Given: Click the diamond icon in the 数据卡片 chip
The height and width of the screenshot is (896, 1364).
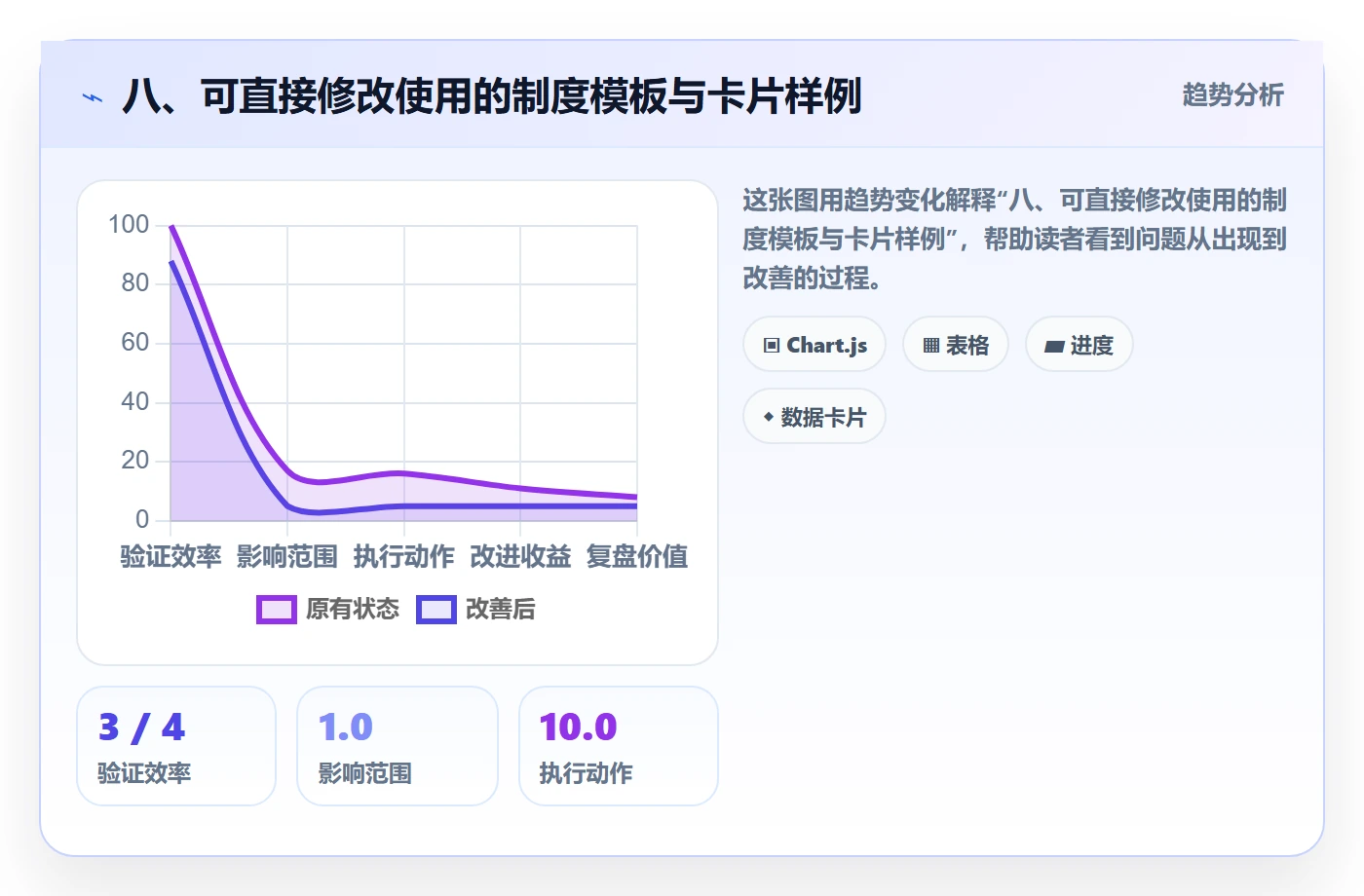Looking at the screenshot, I should (769, 417).
